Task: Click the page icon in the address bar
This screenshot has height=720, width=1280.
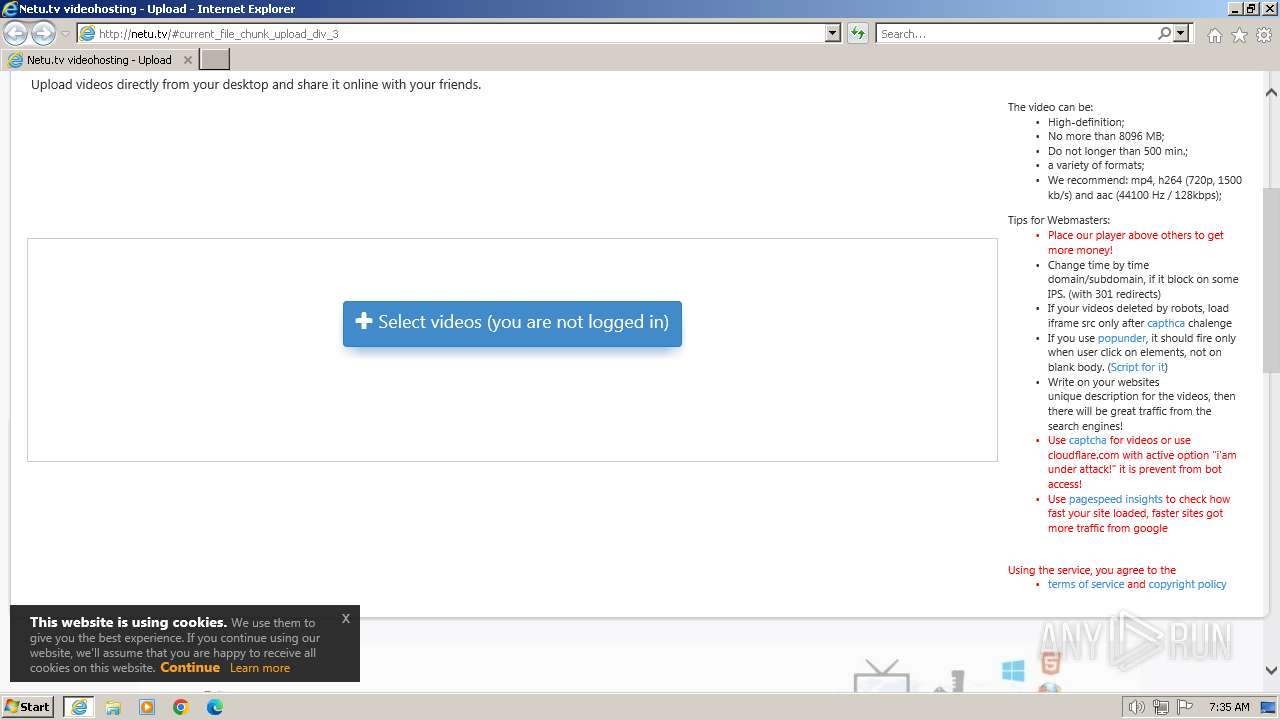Action: (88, 34)
